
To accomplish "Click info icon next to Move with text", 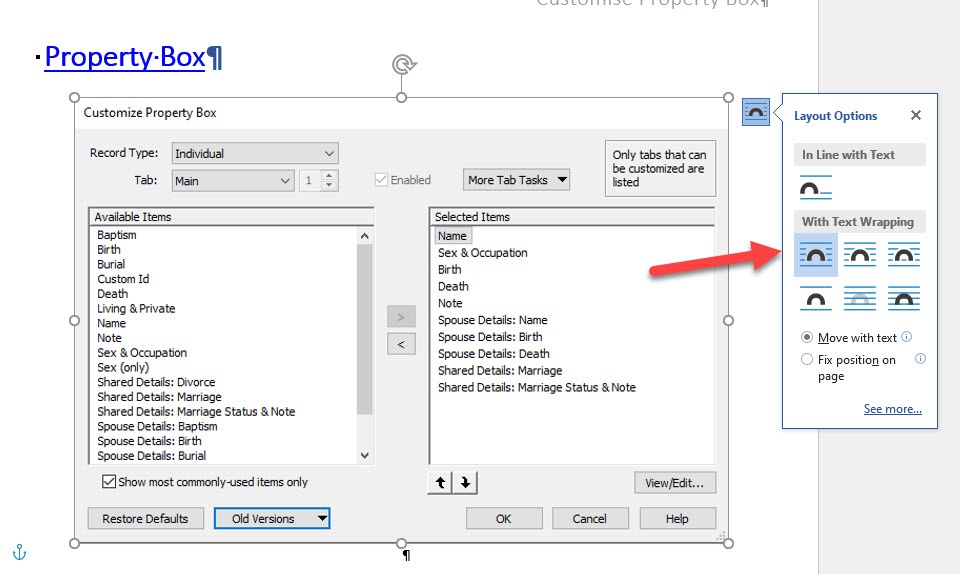I will 907,337.
